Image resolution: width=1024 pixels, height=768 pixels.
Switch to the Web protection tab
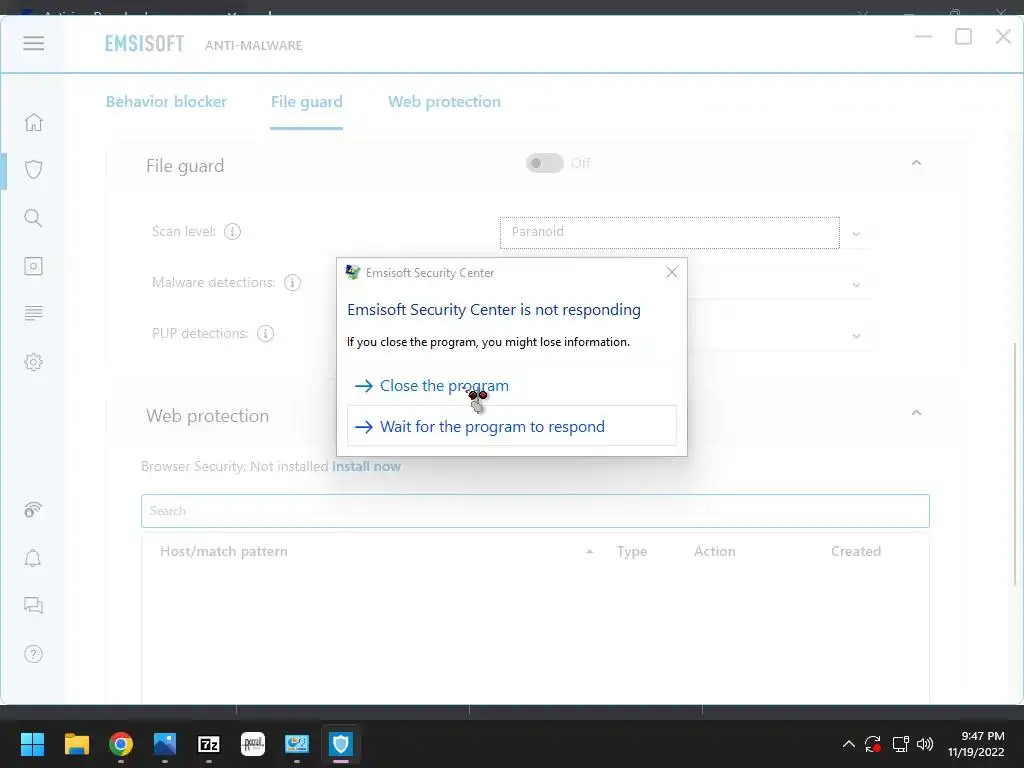point(444,102)
